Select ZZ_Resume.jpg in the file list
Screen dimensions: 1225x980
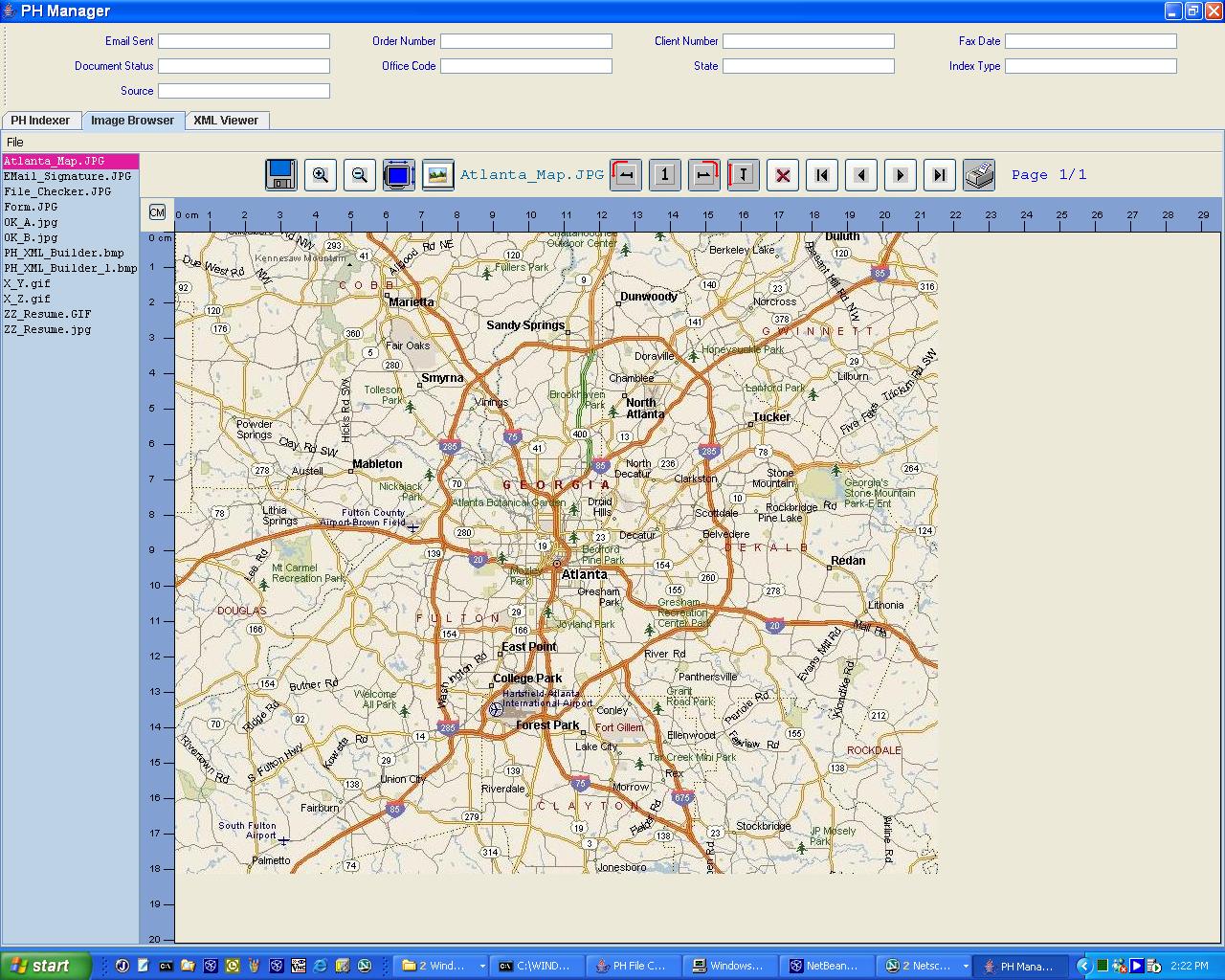[x=48, y=329]
